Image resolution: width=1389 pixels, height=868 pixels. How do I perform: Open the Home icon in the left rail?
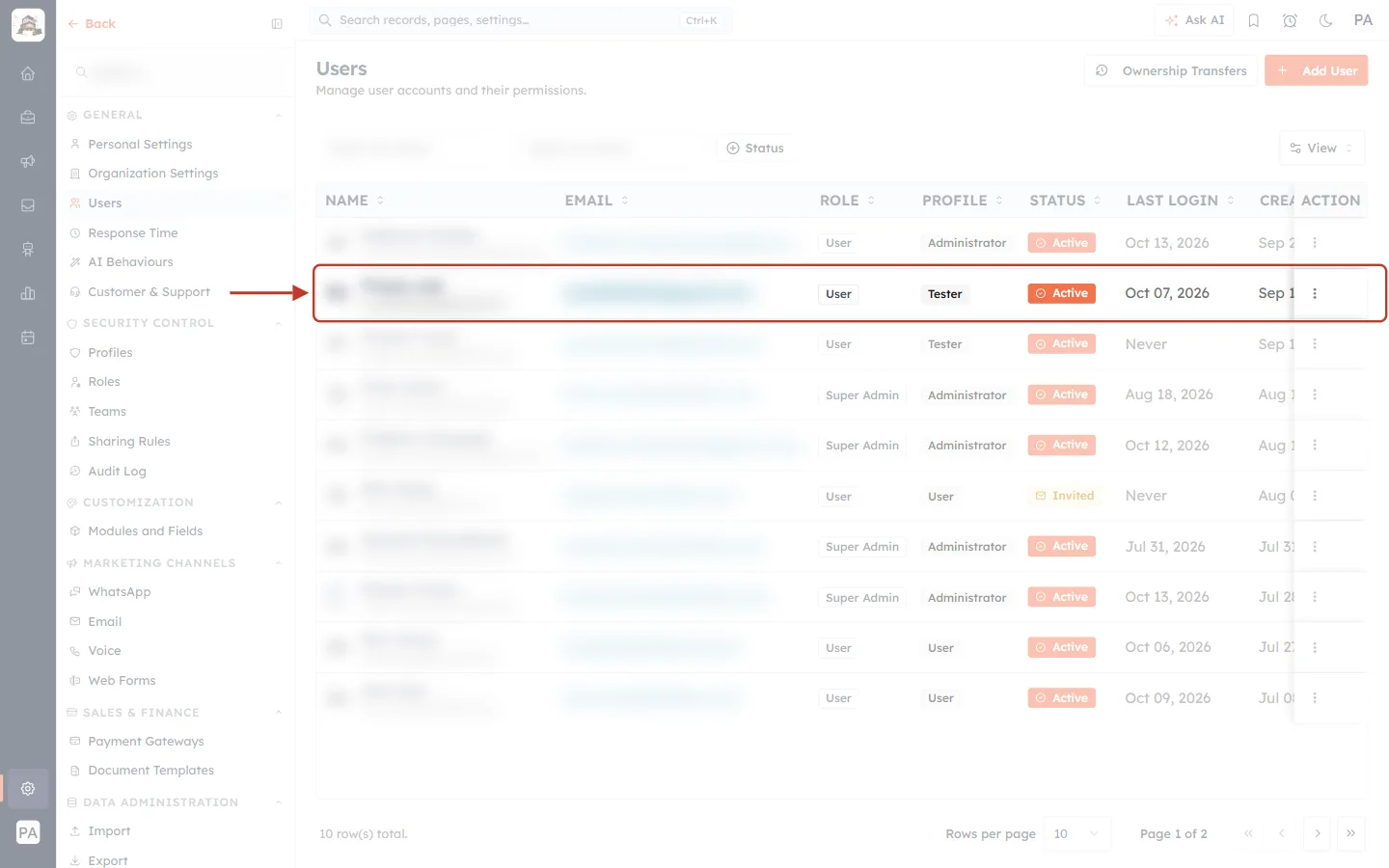click(28, 73)
